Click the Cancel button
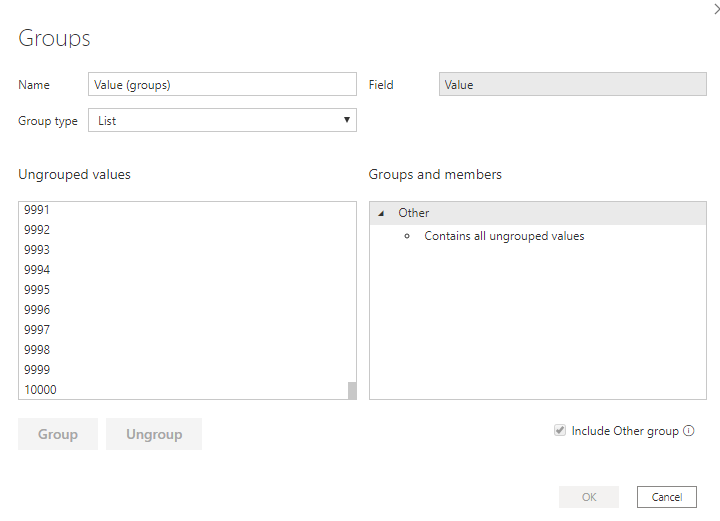The height and width of the screenshot is (521, 720). (667, 497)
